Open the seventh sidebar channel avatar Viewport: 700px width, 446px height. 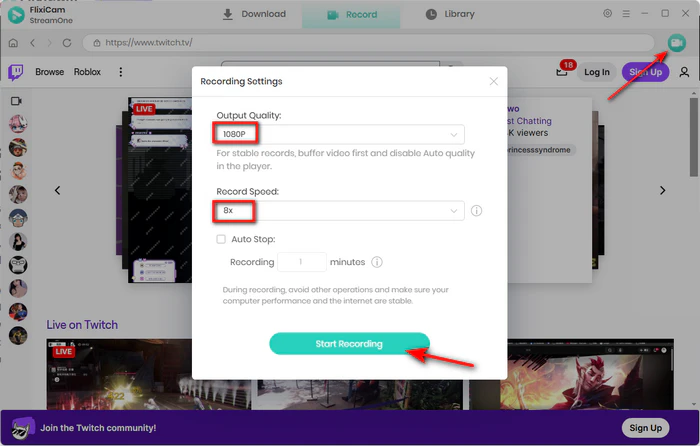18,265
